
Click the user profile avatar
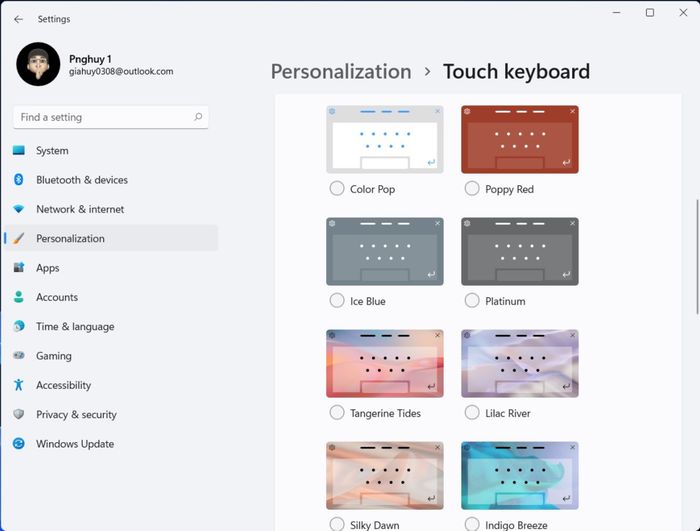(38, 64)
